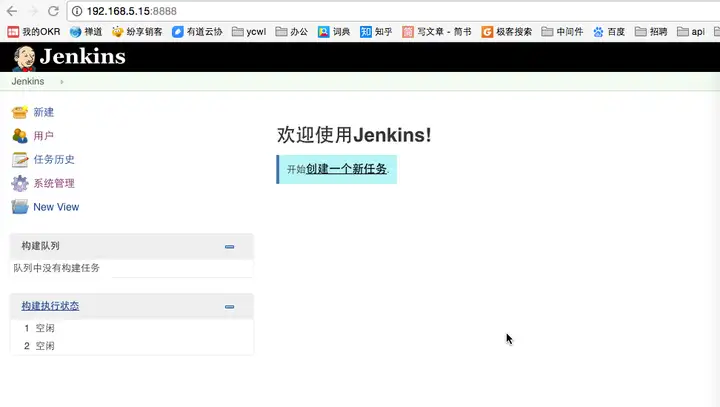Collapse the 构建队列 panel
Screen dimensions: 720x407
pos(230,247)
